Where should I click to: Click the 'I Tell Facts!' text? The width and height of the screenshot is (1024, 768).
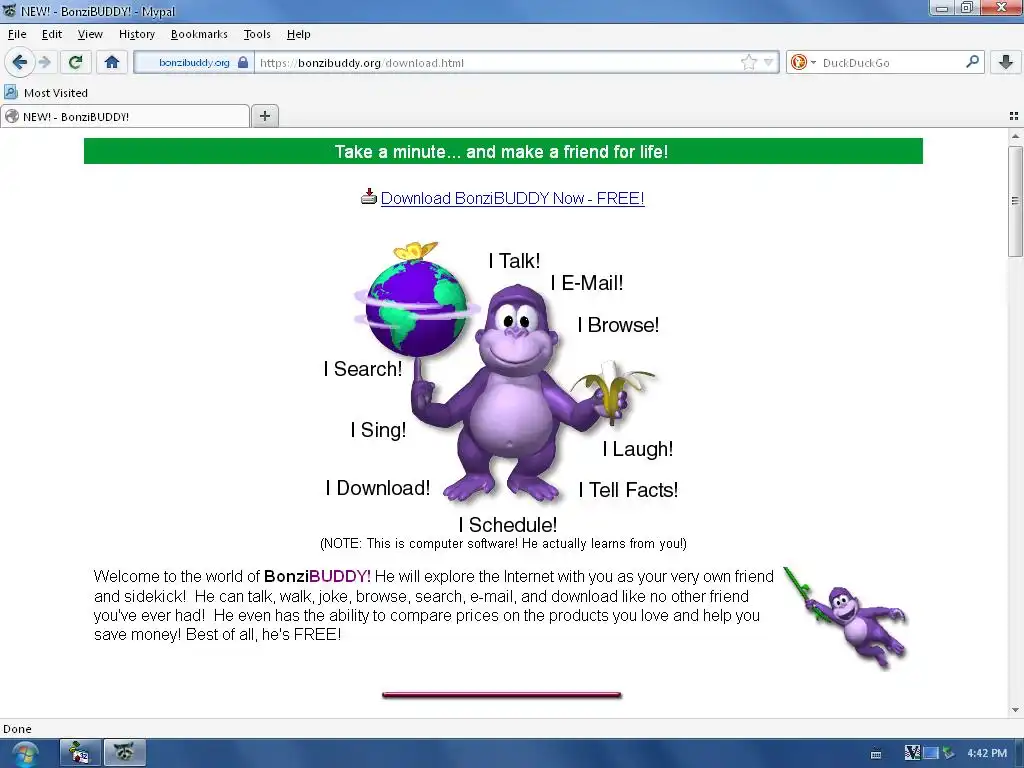click(628, 490)
